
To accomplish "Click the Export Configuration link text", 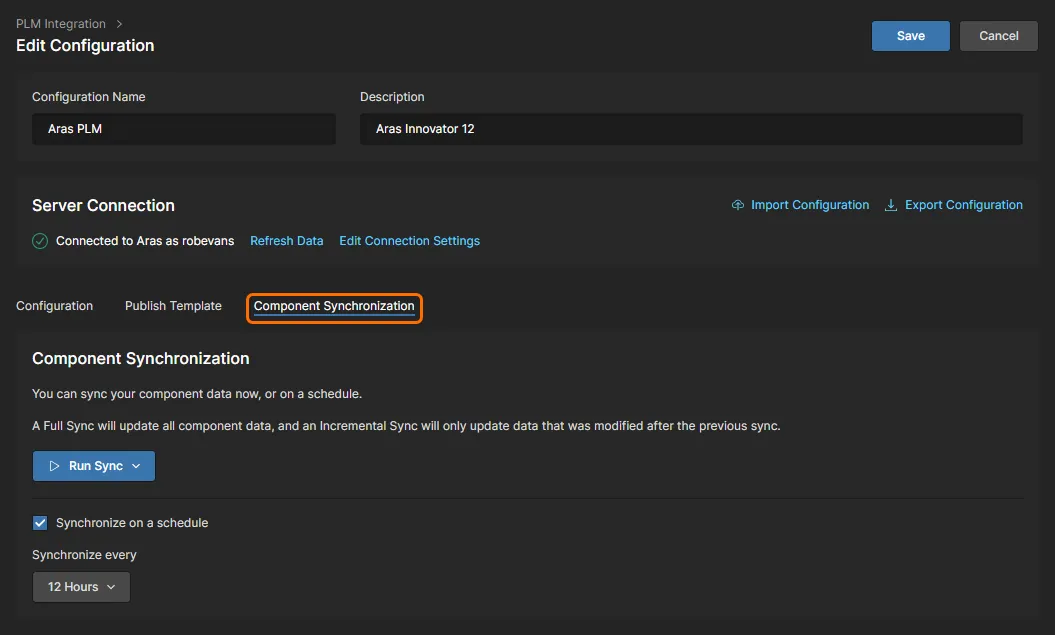I will coord(964,205).
